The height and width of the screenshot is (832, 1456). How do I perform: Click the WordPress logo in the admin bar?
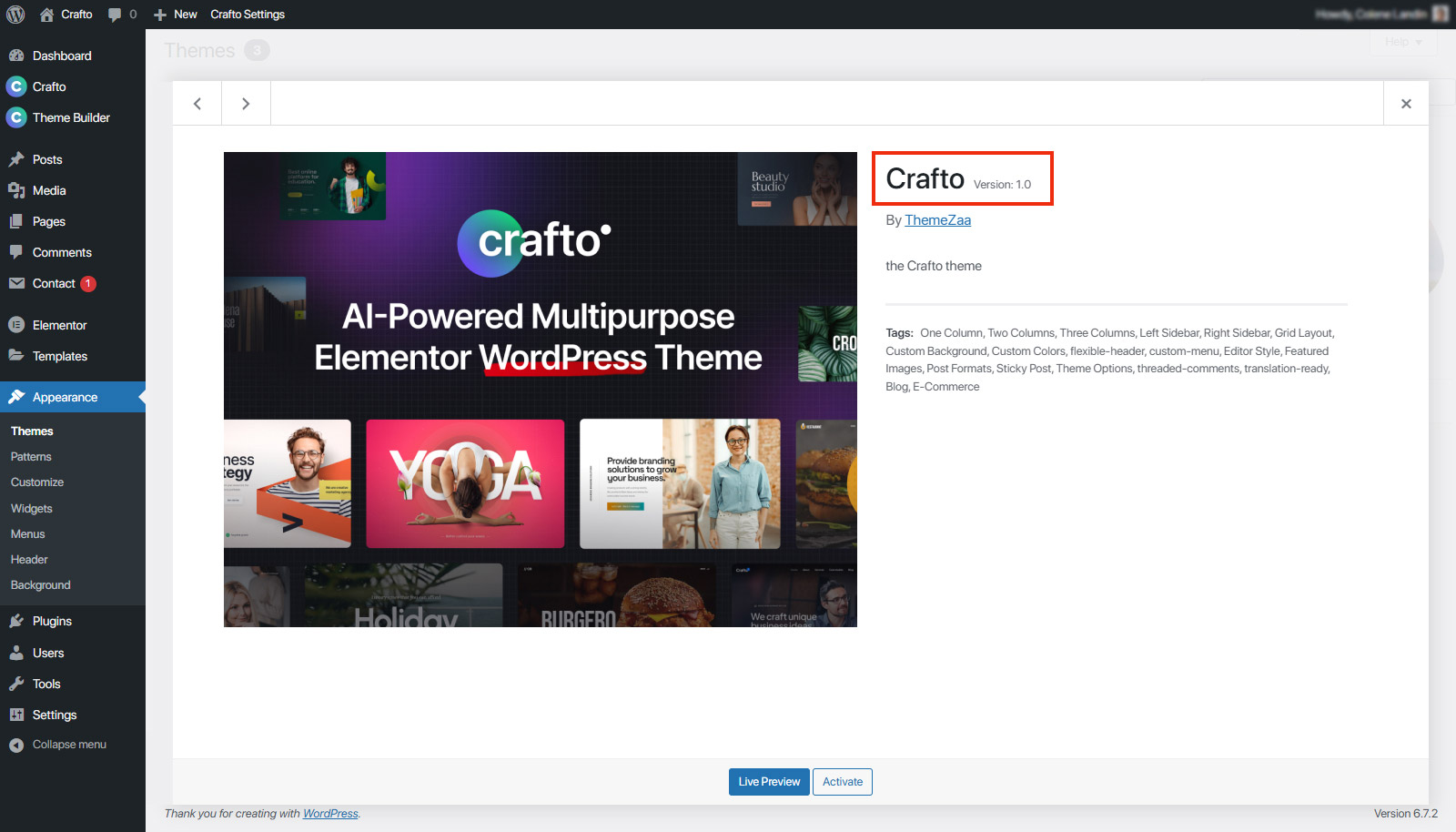15,14
